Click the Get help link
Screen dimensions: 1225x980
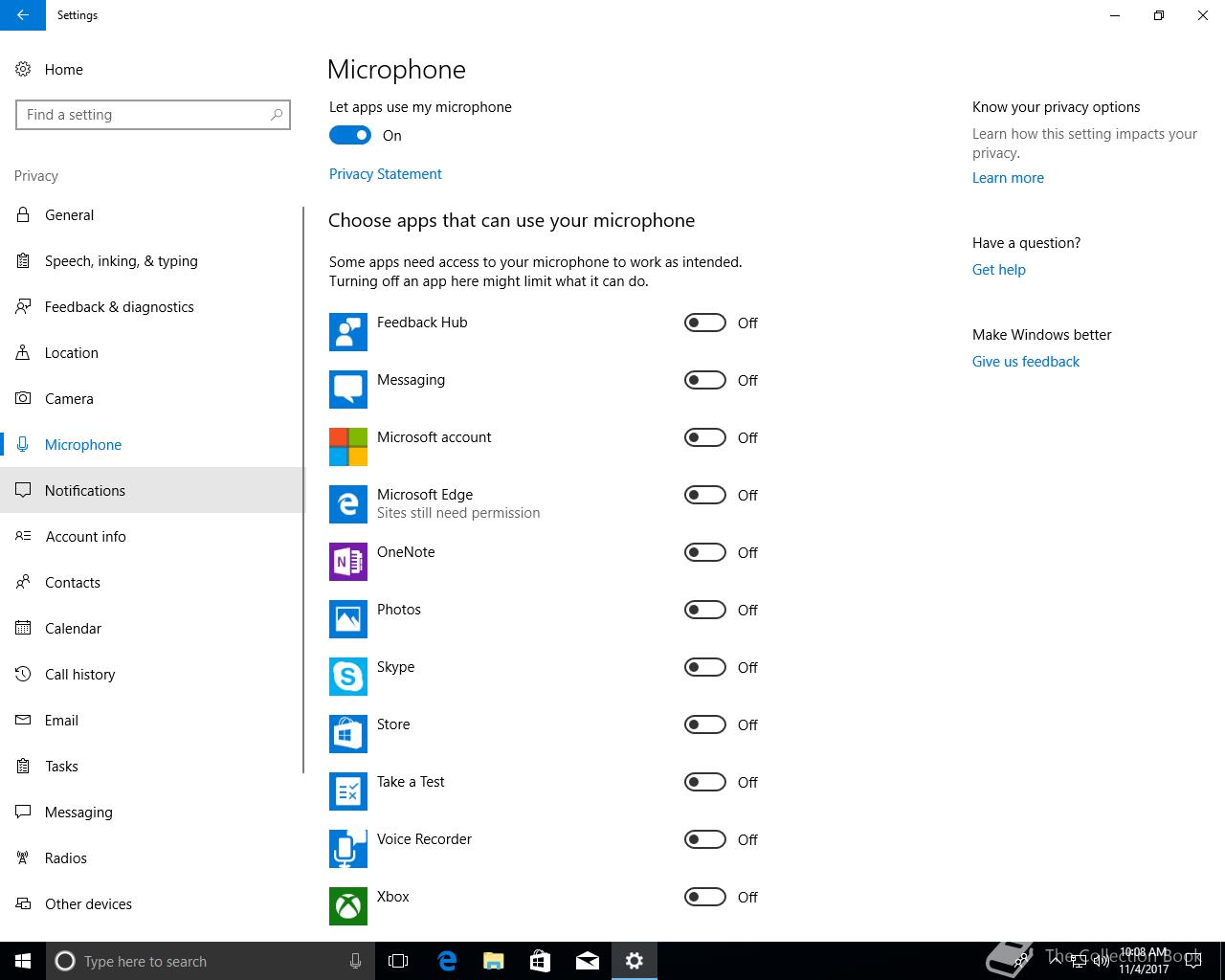click(x=999, y=270)
